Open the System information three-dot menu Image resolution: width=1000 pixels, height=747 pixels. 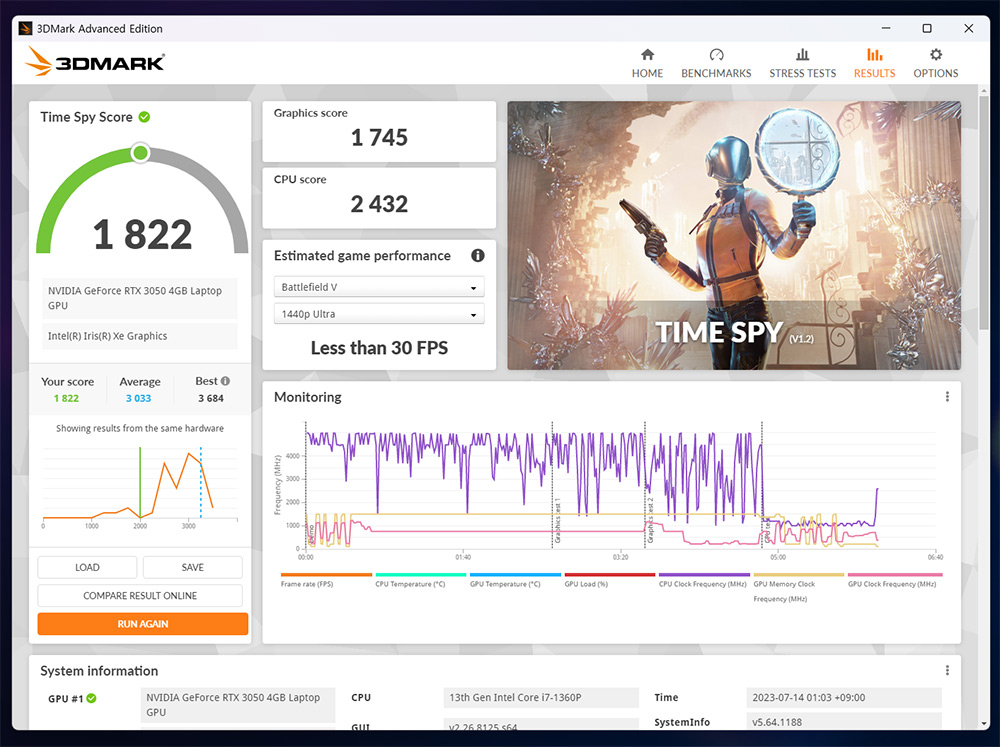coord(947,670)
